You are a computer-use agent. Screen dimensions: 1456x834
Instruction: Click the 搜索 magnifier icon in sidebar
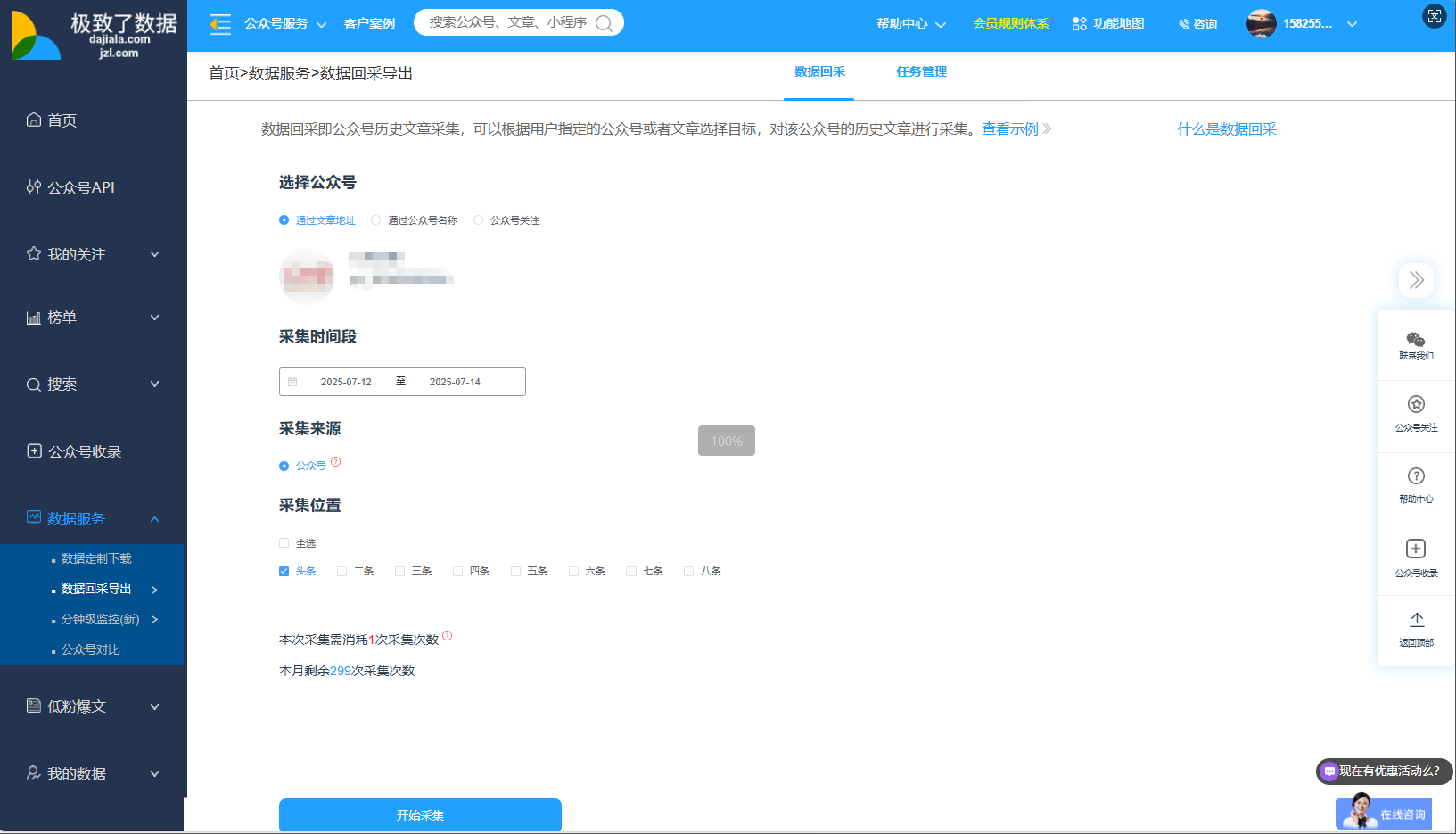click(x=34, y=384)
